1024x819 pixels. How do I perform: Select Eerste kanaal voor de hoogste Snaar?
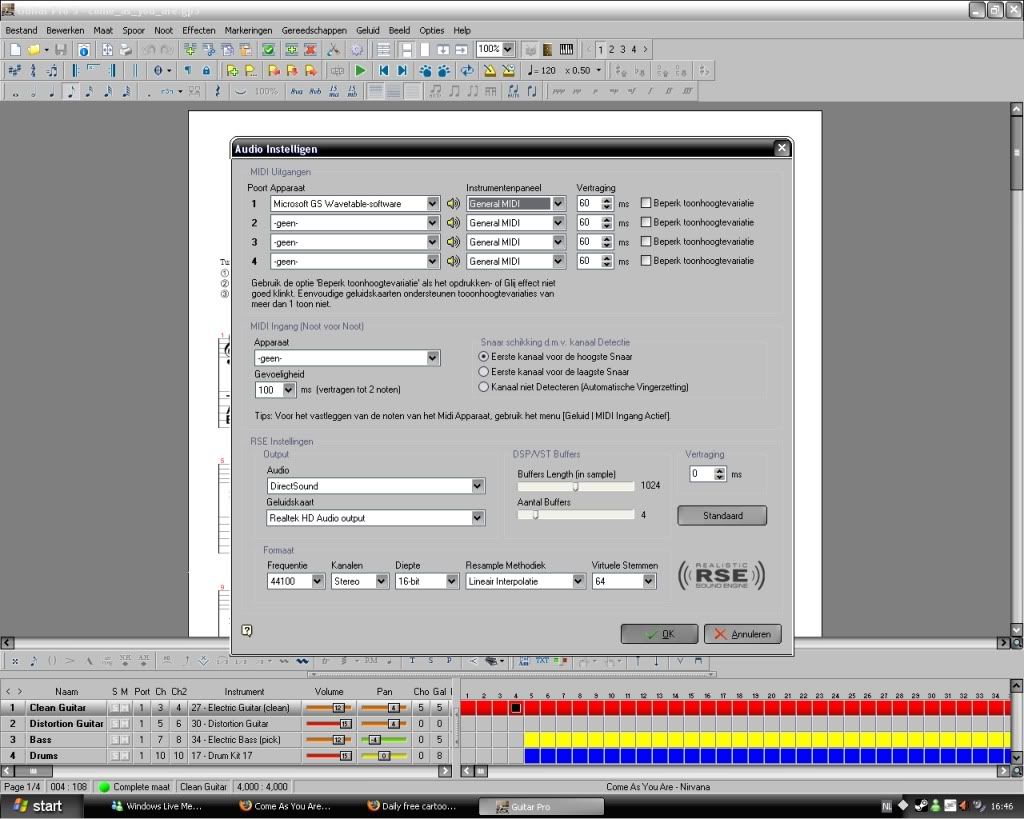pos(483,357)
